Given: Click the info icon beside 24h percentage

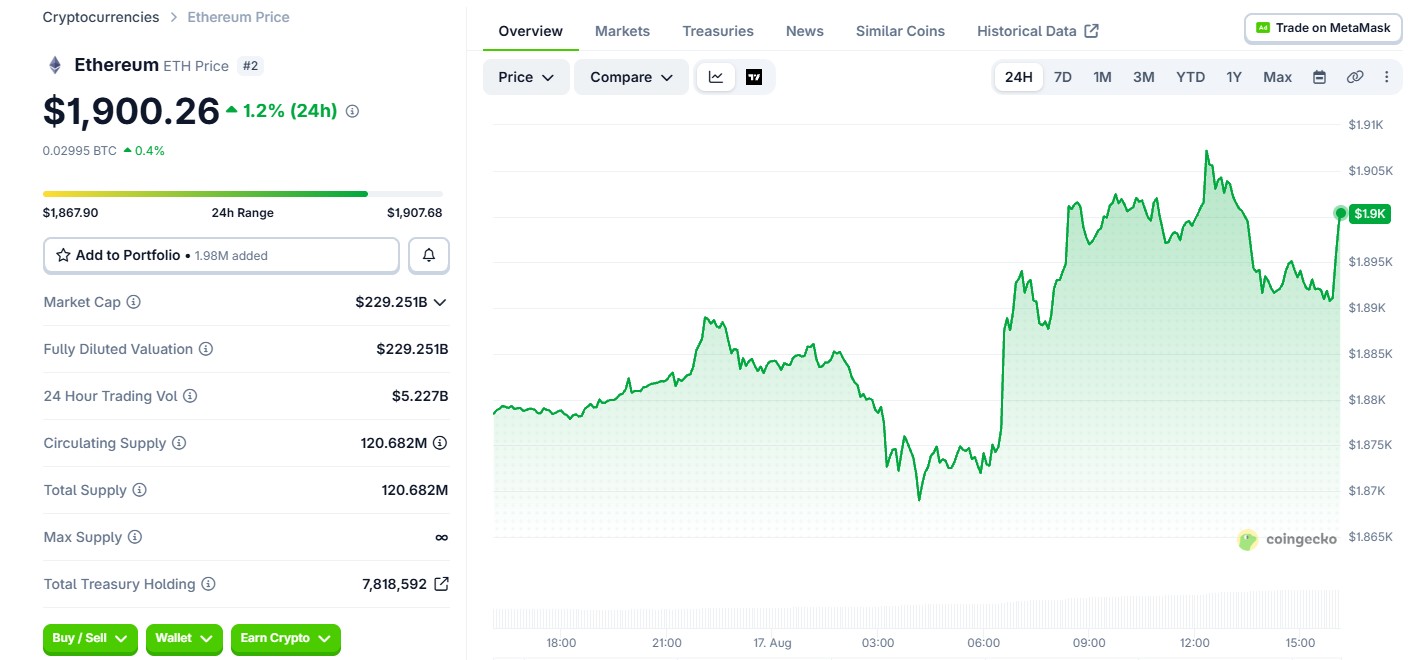Looking at the screenshot, I should click(x=352, y=111).
